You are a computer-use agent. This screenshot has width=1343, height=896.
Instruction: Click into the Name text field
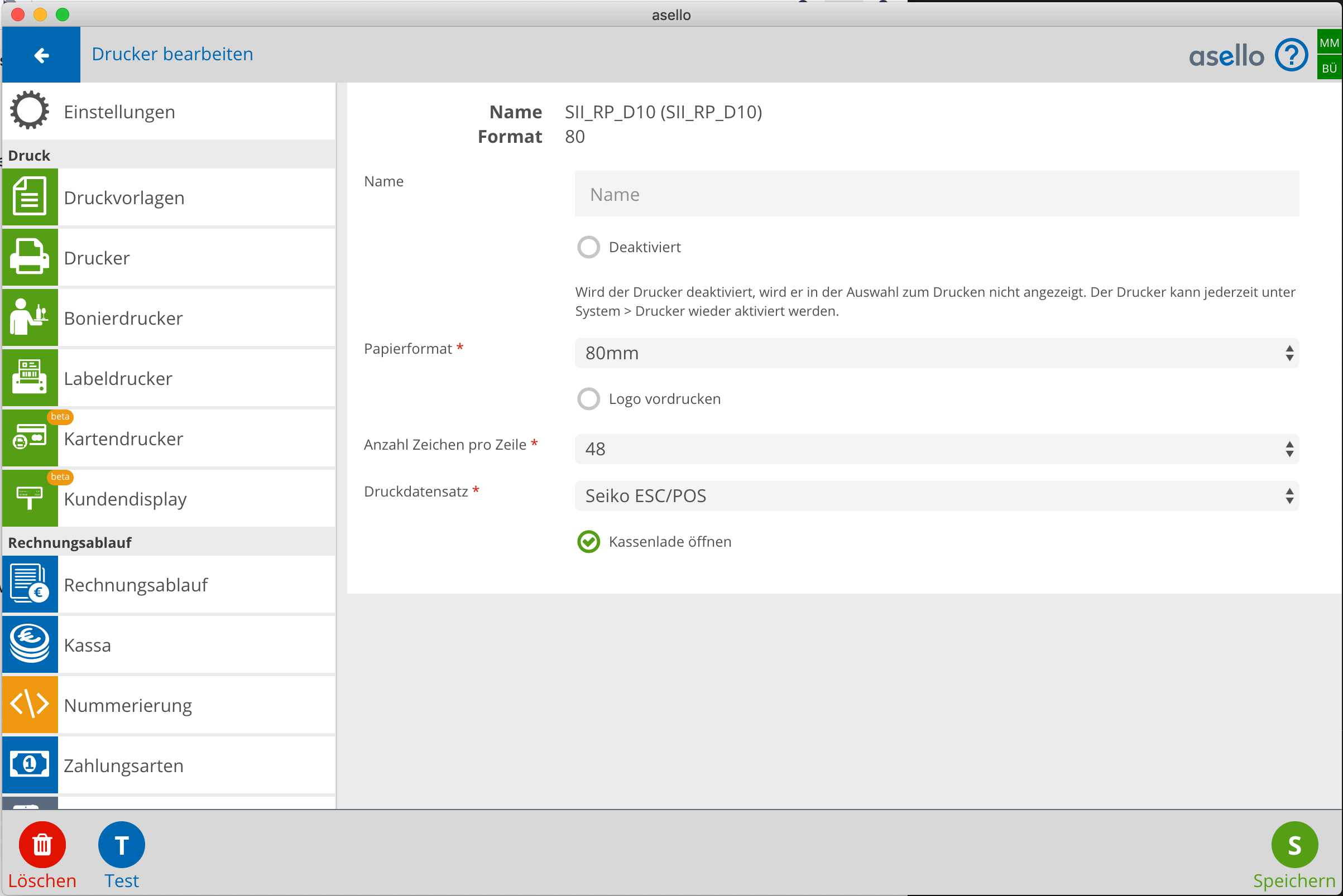[x=937, y=194]
